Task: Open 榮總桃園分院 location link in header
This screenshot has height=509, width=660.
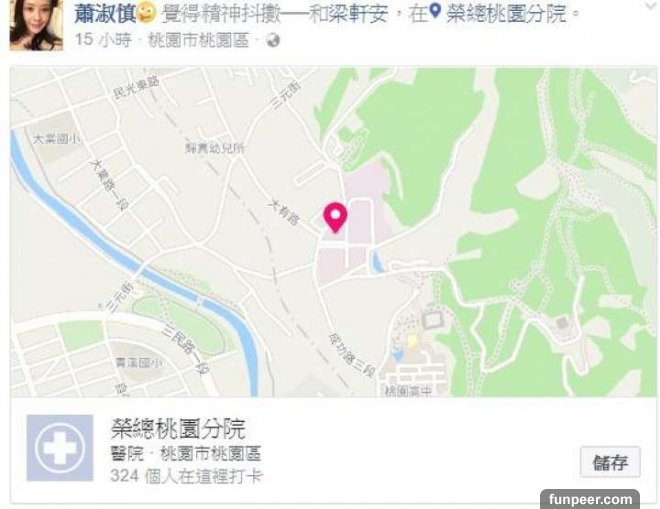Action: coord(506,14)
